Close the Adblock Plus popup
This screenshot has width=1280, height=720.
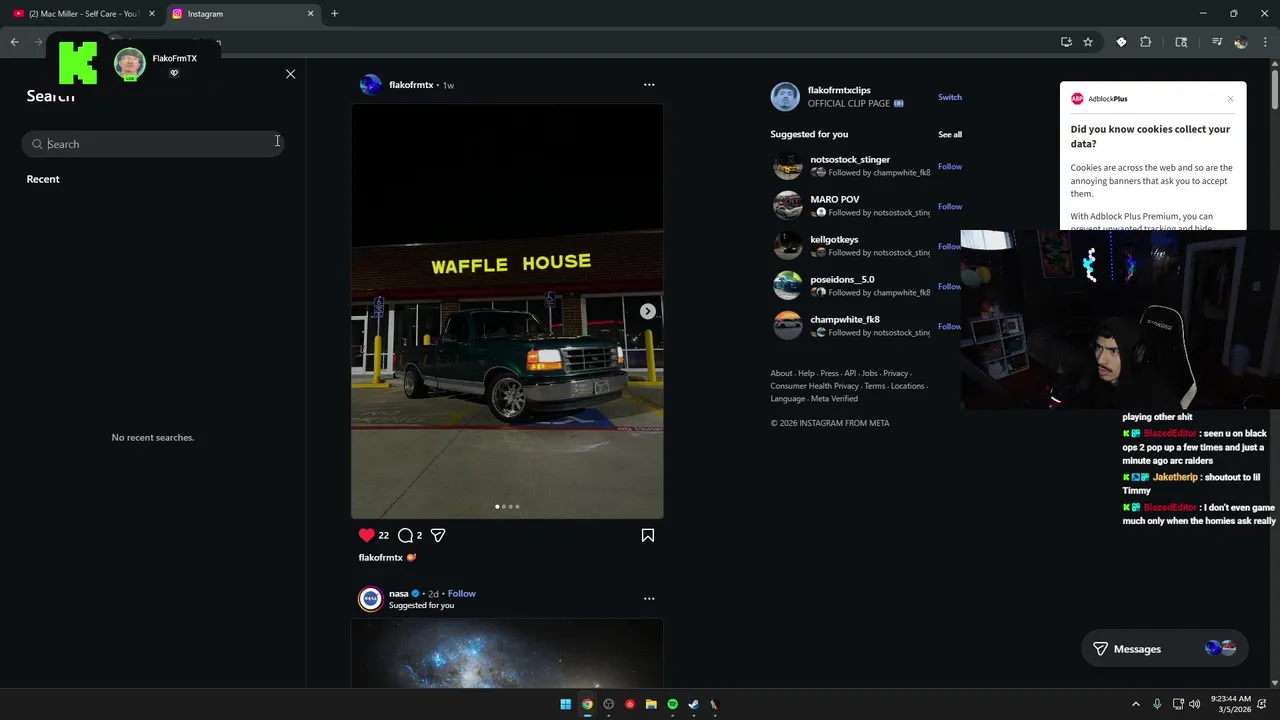1230,99
